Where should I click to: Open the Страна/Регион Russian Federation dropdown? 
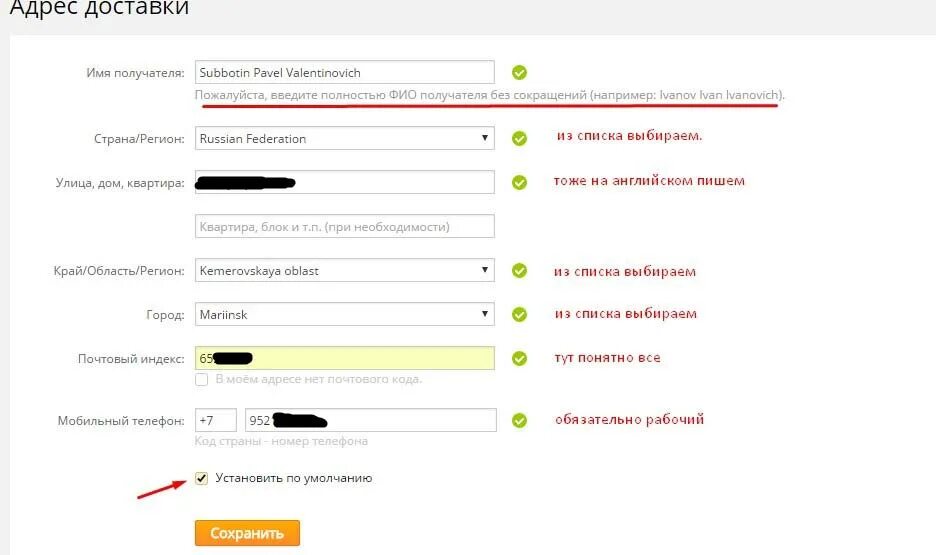[x=344, y=139]
